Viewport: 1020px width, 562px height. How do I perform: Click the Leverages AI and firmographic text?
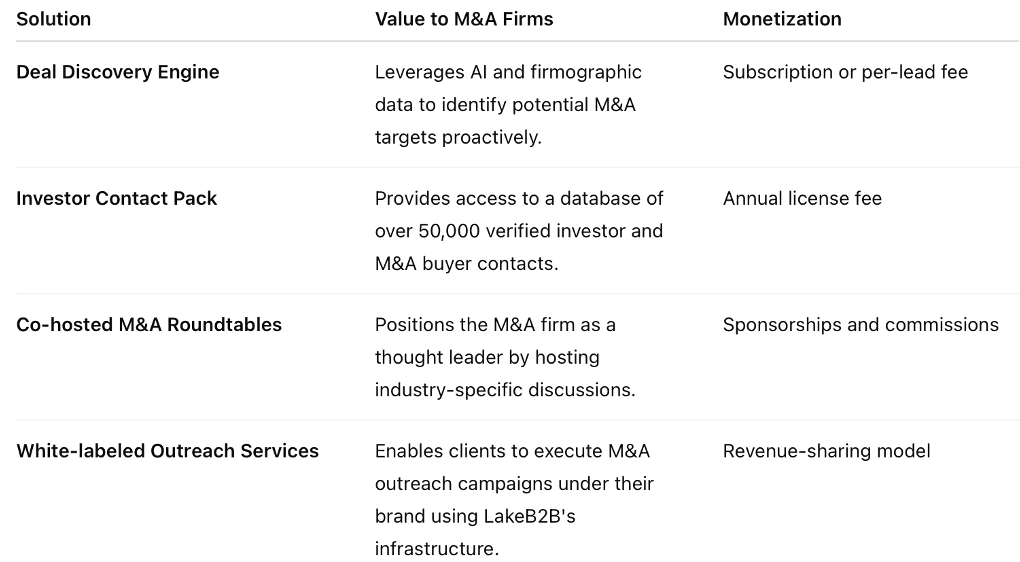508,72
